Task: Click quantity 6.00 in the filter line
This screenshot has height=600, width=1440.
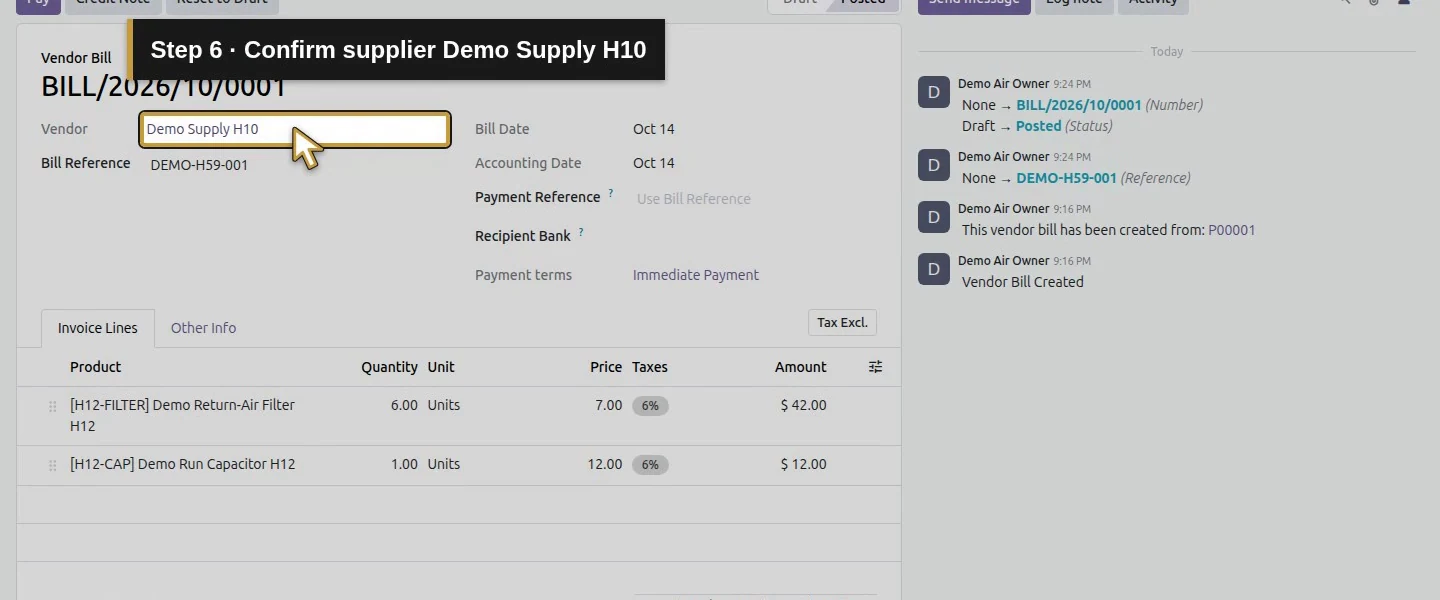Action: 404,405
